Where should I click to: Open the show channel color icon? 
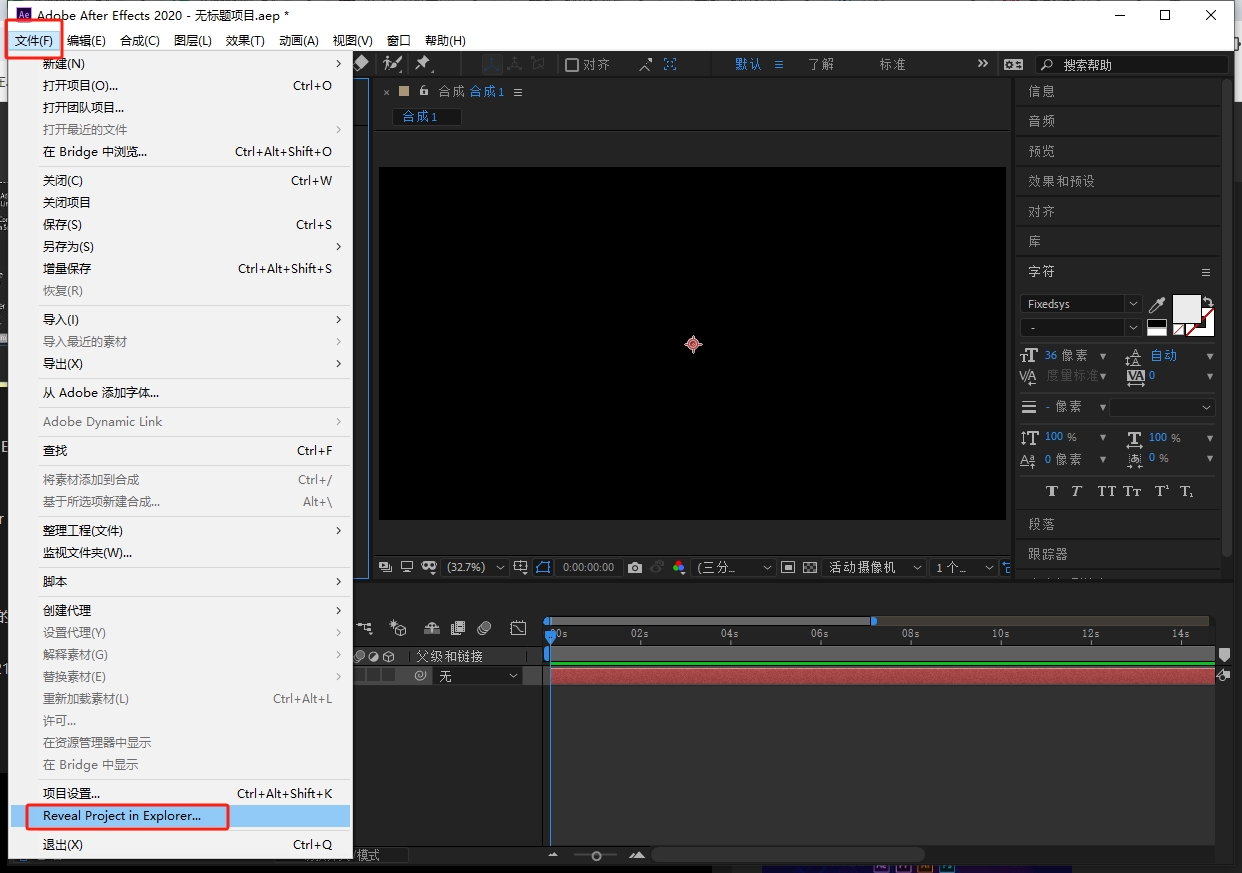click(679, 567)
